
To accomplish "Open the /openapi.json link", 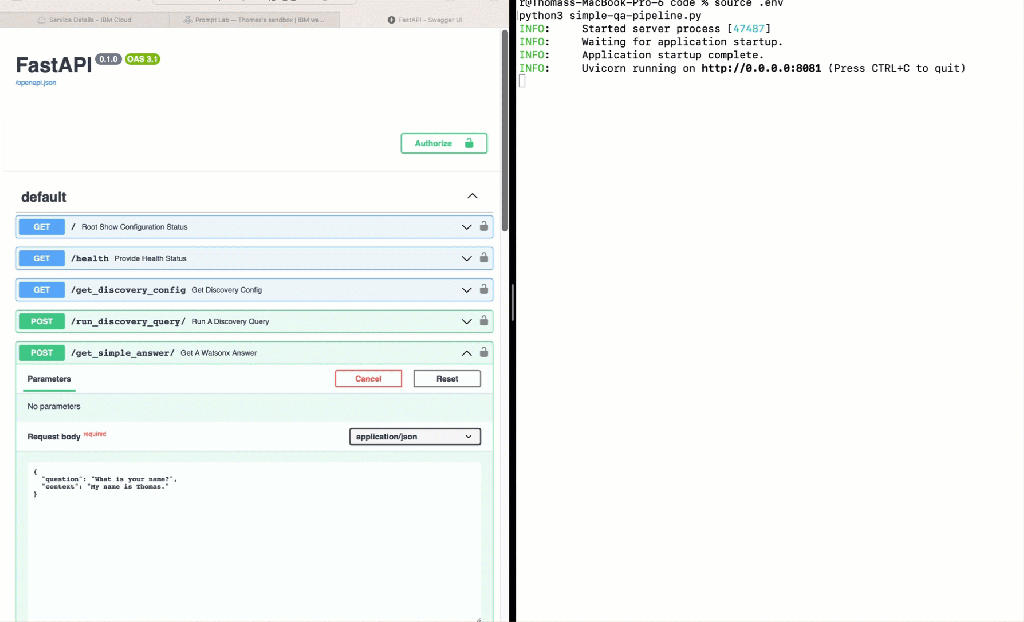I will click(36, 82).
